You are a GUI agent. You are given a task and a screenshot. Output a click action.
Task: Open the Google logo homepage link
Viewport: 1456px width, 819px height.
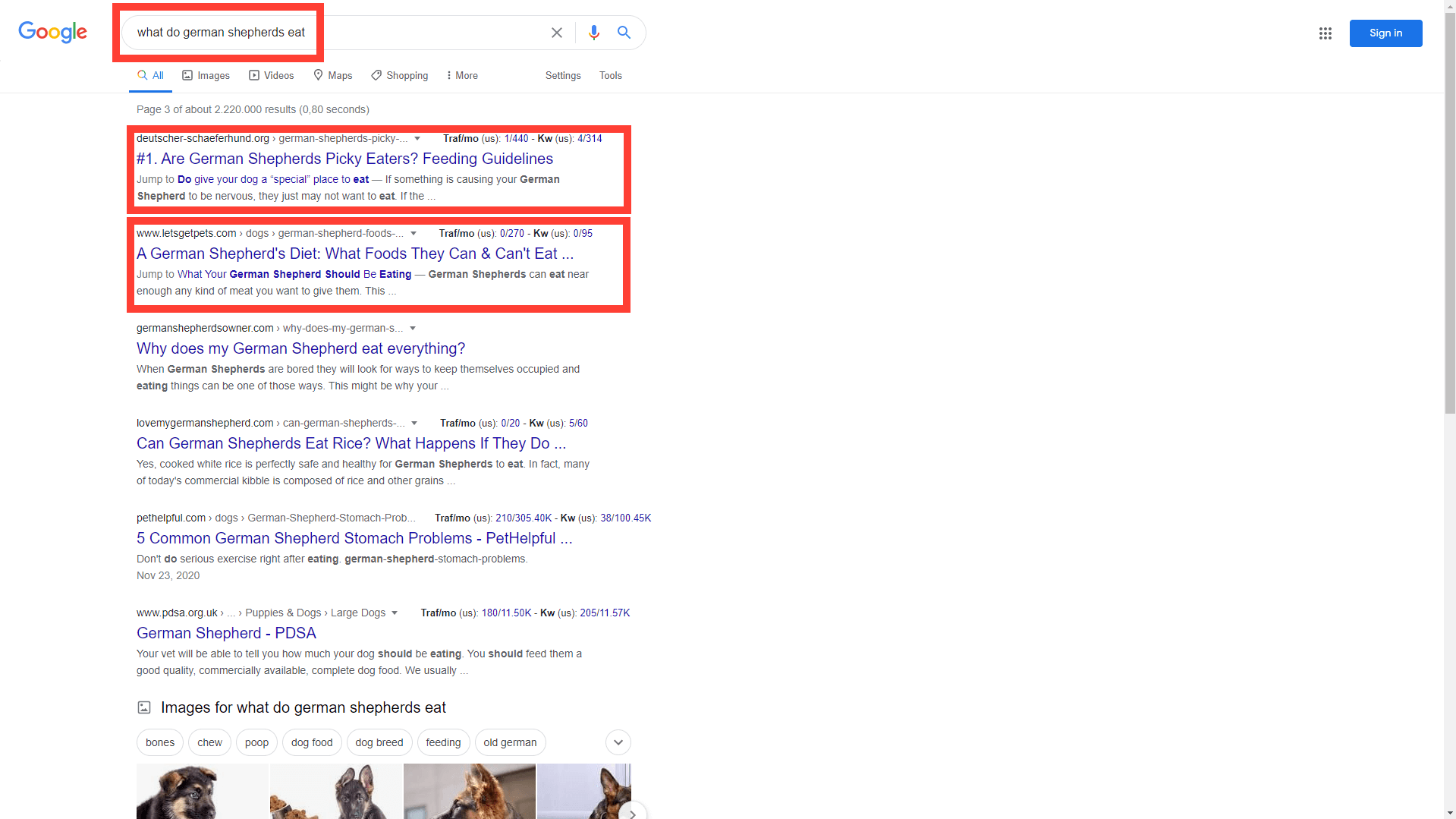[x=52, y=32]
